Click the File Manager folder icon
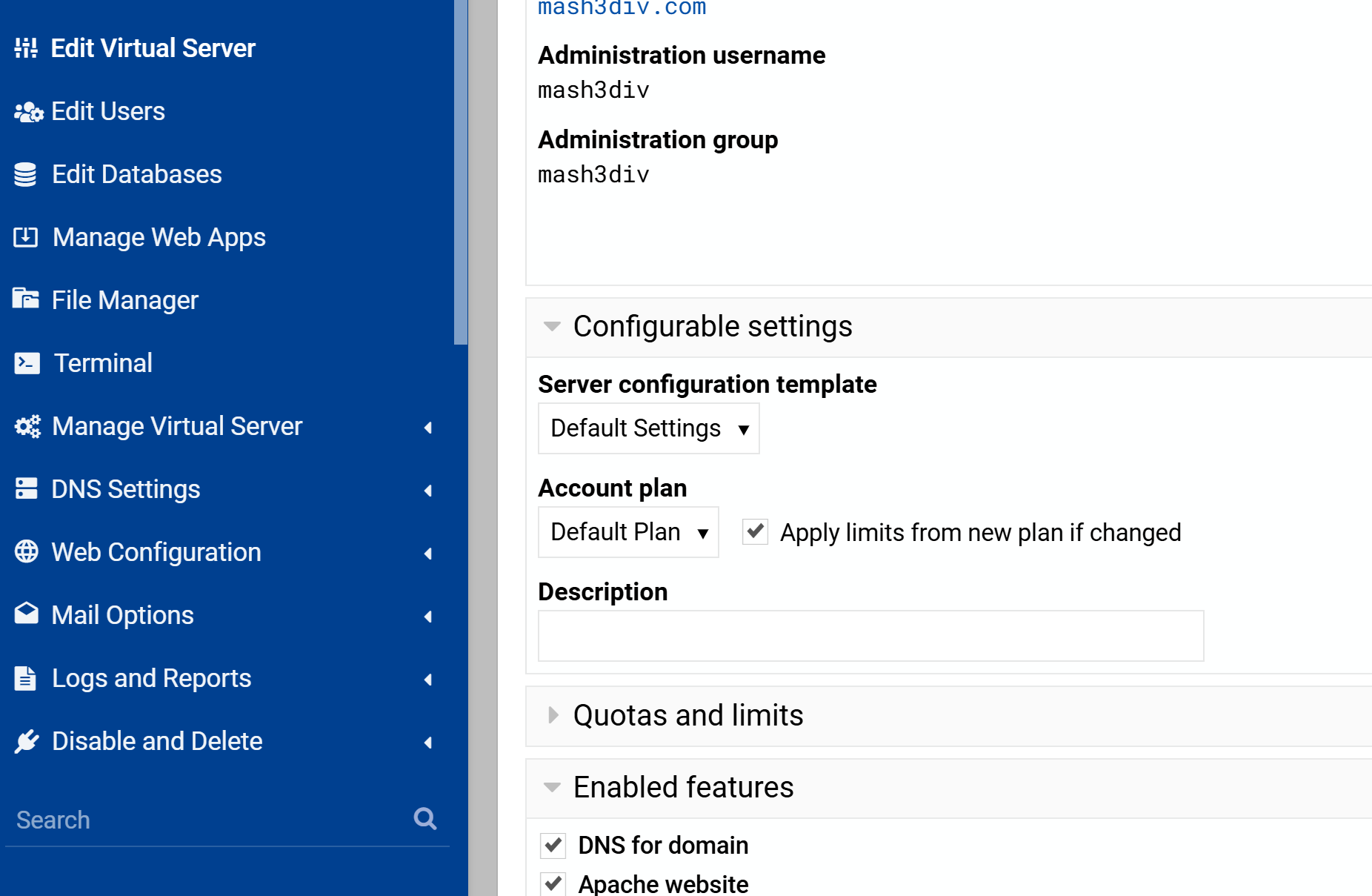 (x=26, y=299)
